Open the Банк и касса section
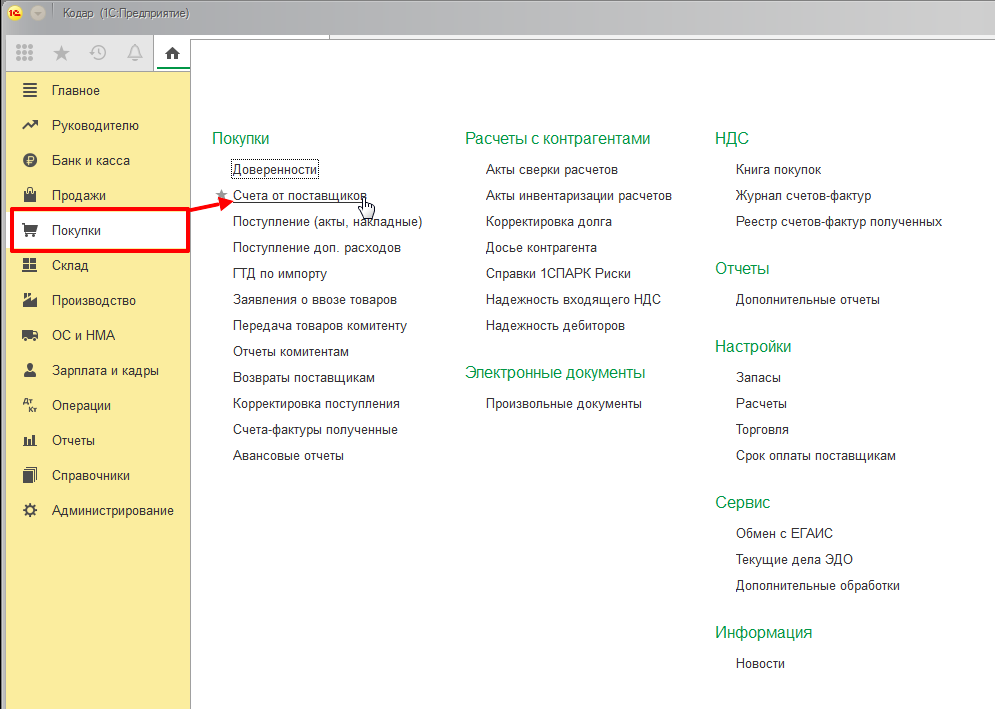995x709 pixels. [x=90, y=160]
